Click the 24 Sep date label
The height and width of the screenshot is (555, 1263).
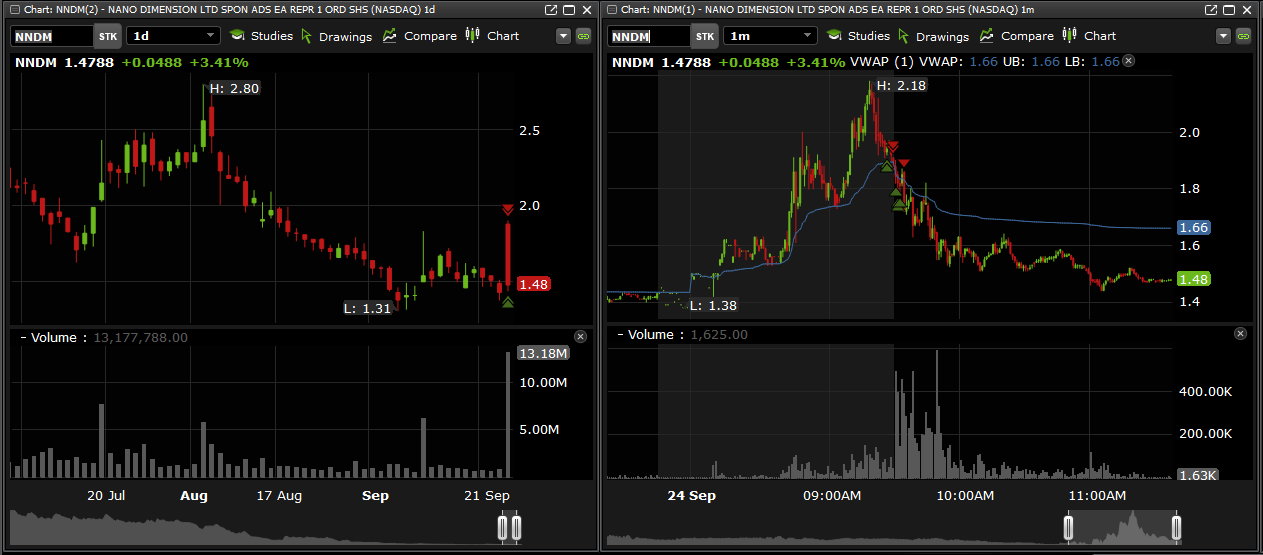click(x=691, y=496)
